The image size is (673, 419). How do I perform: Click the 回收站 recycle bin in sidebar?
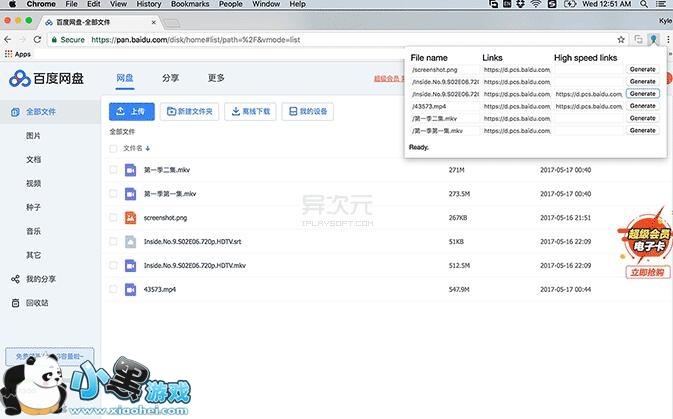pyautogui.click(x=36, y=303)
